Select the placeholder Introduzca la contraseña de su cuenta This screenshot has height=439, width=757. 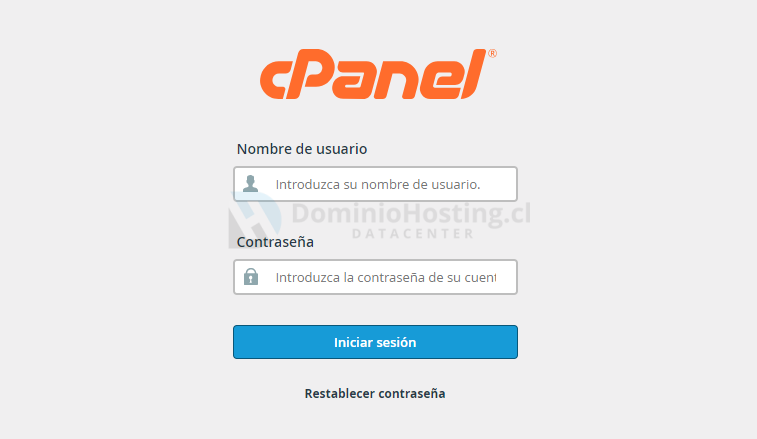[x=386, y=277]
